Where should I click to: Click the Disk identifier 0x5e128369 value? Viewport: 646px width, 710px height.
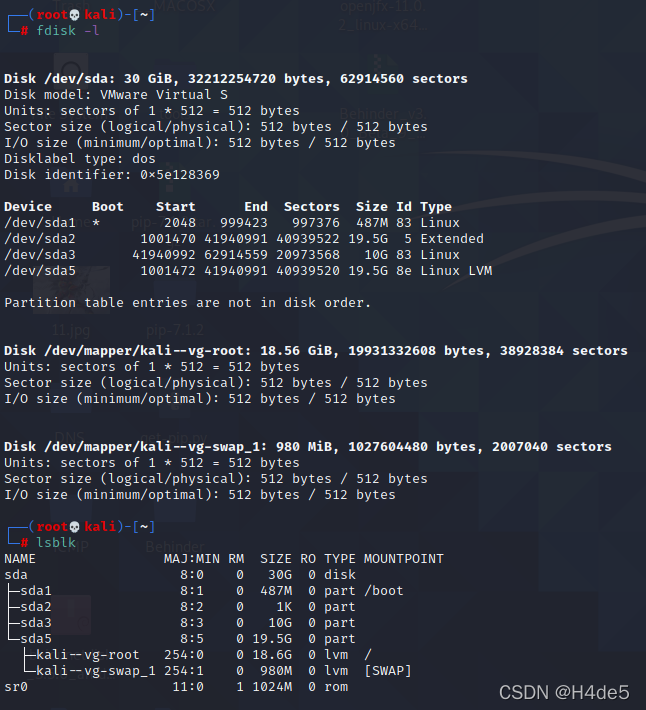click(x=180, y=175)
